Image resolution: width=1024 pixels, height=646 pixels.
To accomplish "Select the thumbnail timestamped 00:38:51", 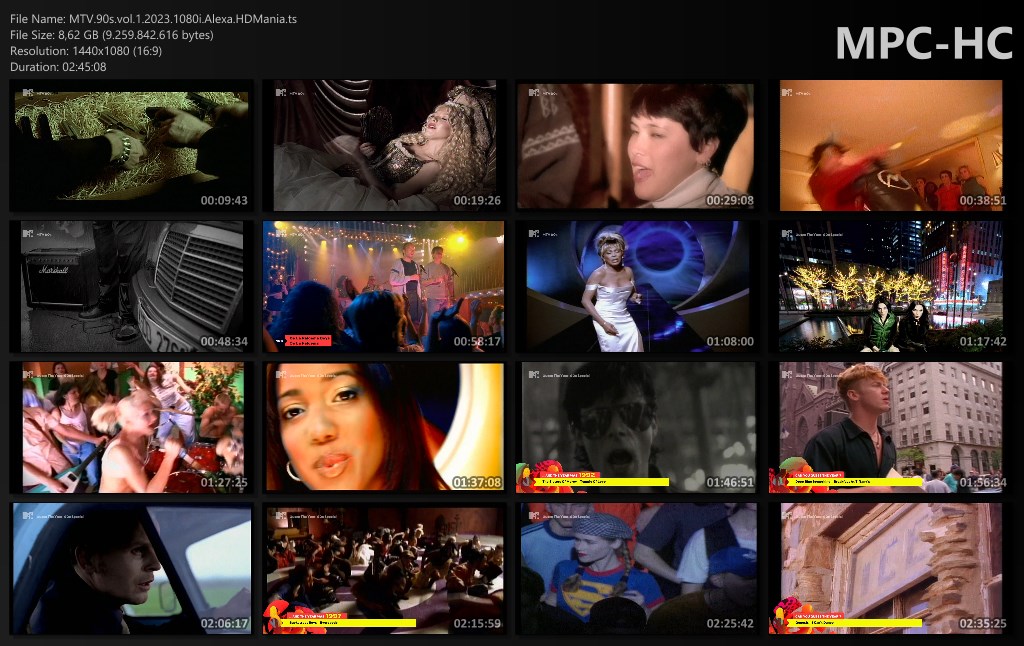I will 890,146.
